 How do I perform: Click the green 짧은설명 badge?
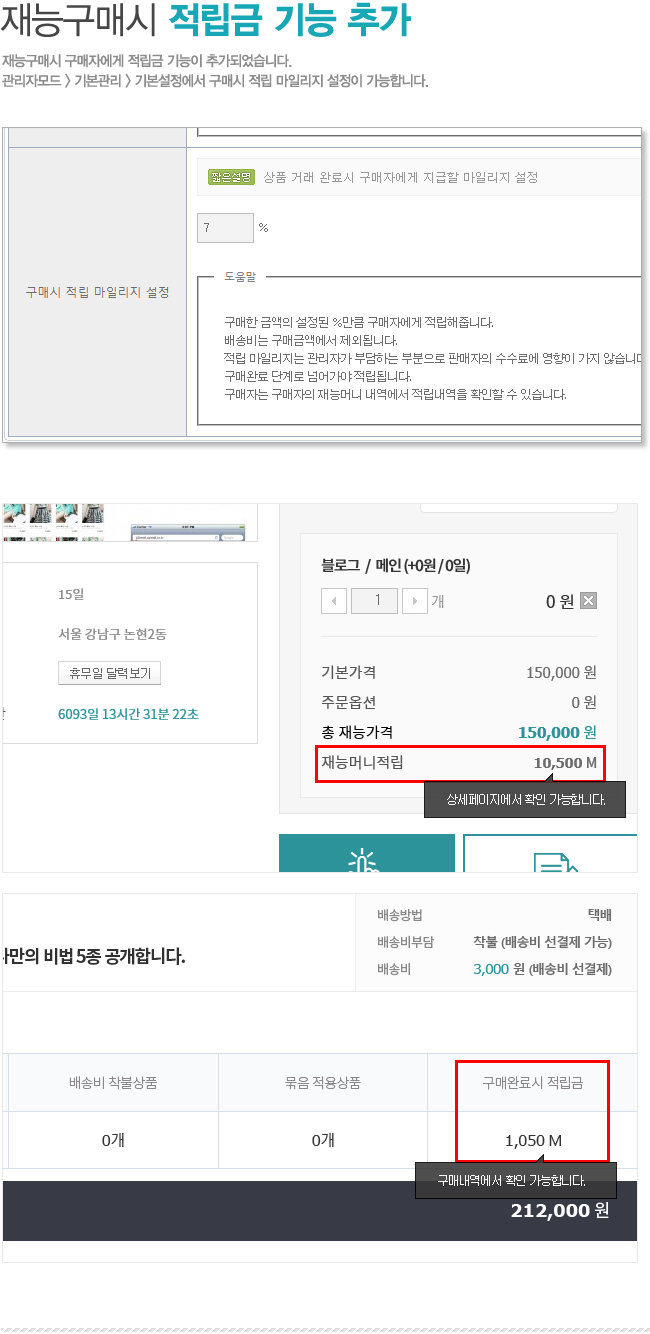click(x=231, y=177)
